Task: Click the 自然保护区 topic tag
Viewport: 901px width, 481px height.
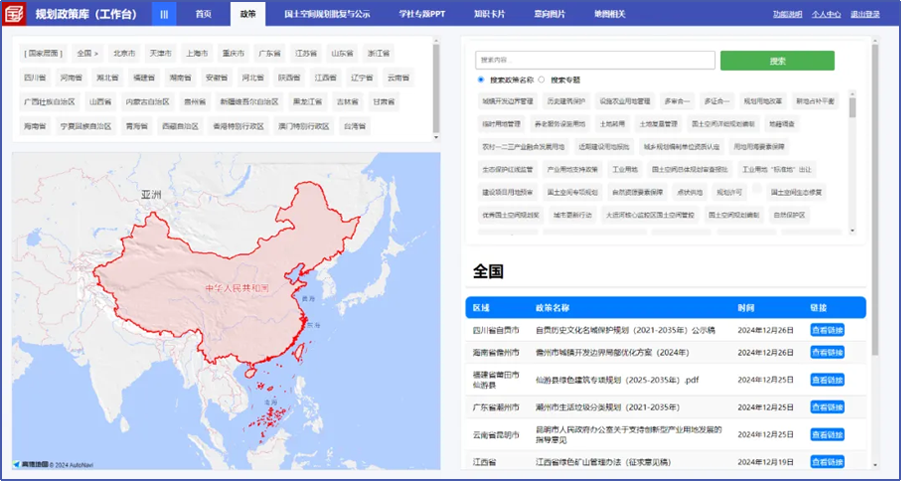Action: 790,215
